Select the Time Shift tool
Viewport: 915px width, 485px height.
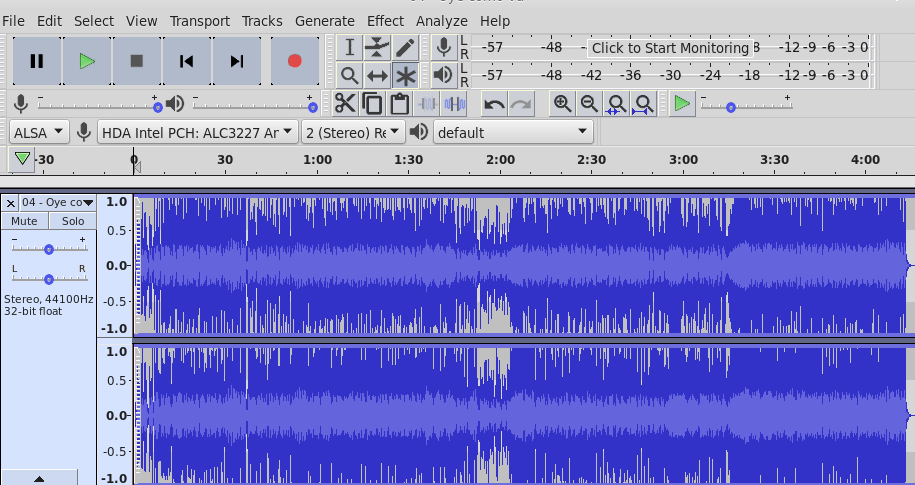[x=377, y=75]
